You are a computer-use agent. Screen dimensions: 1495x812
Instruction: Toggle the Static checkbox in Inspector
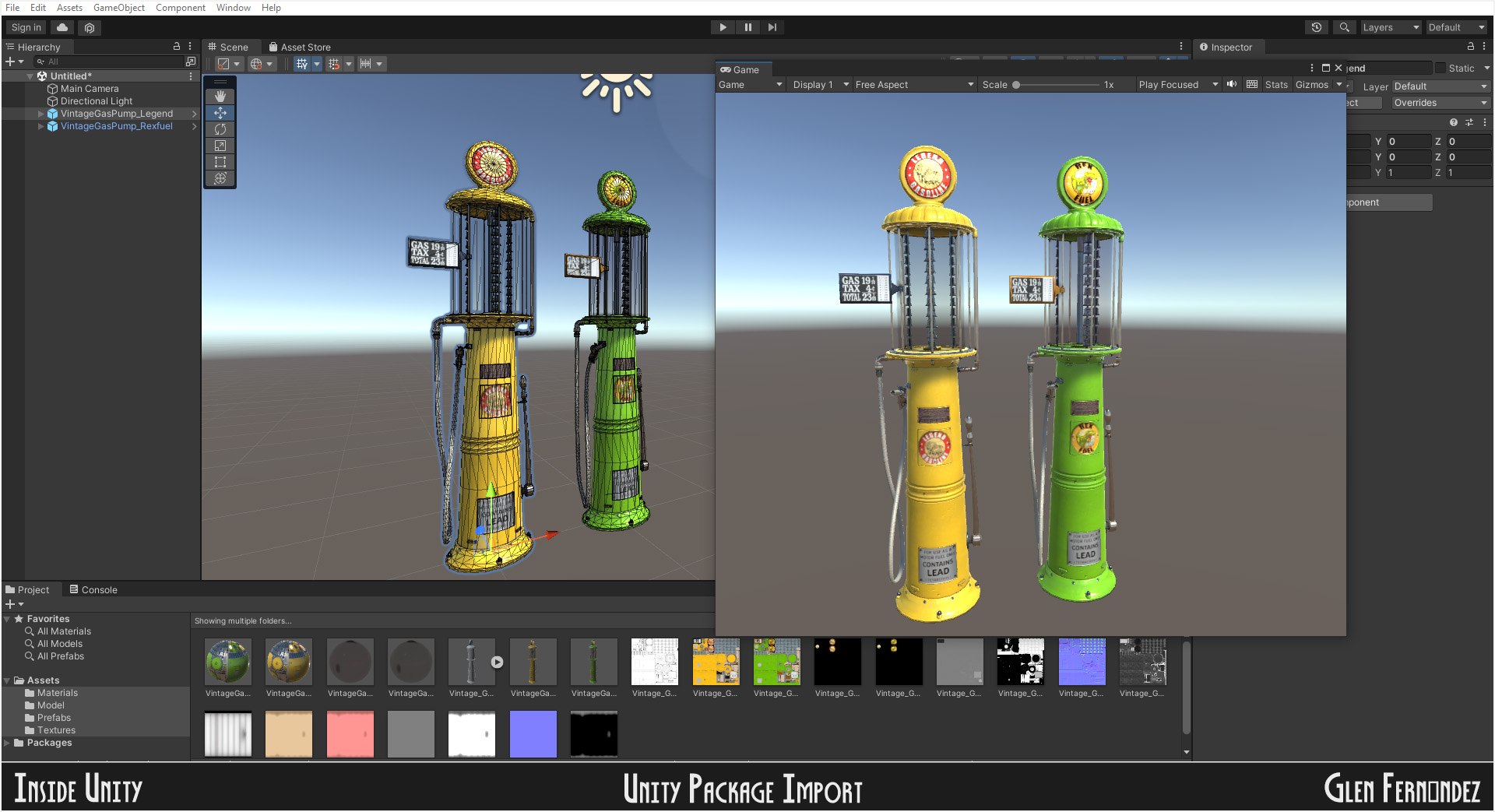[x=1440, y=68]
